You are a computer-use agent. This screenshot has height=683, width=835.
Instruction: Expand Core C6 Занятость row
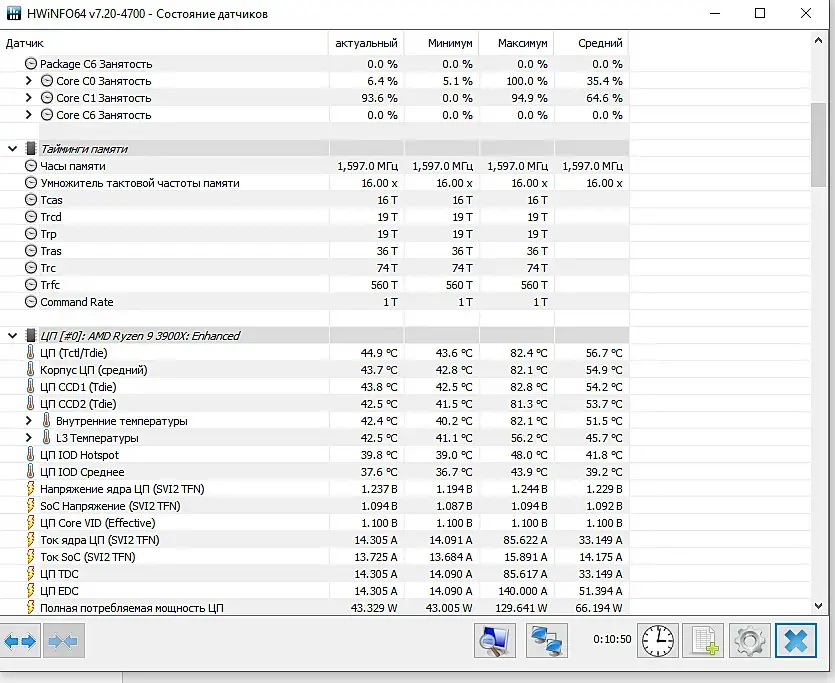[29, 115]
